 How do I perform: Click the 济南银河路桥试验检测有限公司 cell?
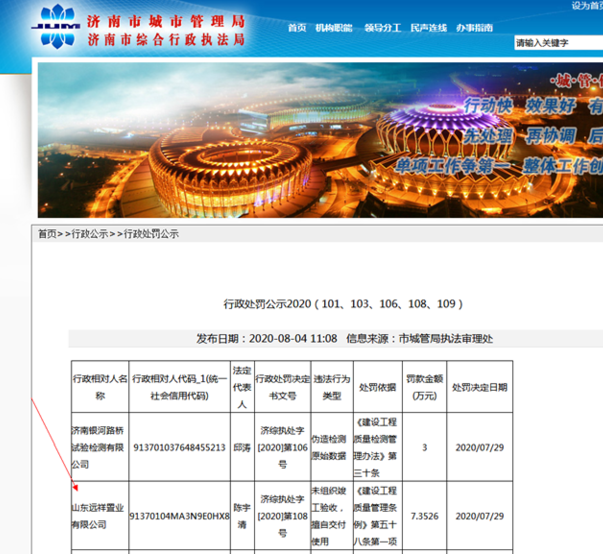coord(100,448)
